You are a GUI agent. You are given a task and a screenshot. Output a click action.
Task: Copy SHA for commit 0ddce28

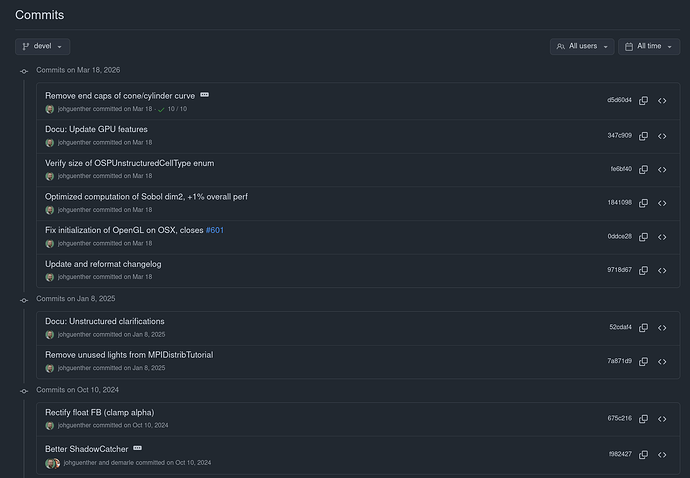643,237
